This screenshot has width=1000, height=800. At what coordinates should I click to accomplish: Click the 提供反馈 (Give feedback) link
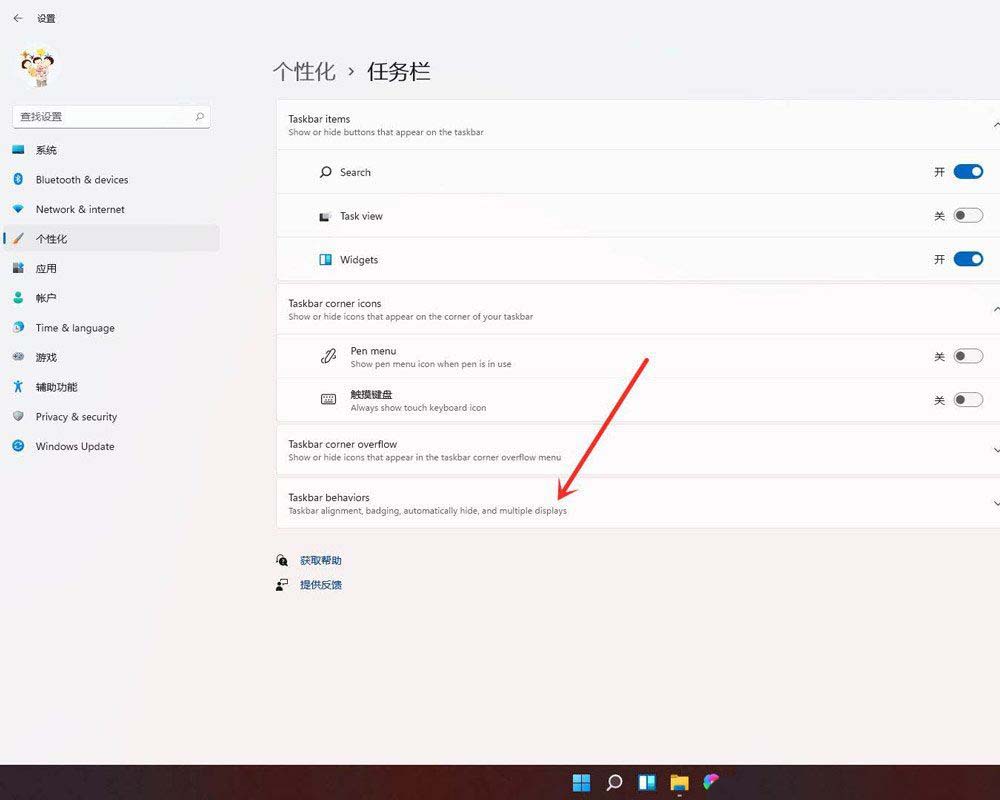(320, 584)
